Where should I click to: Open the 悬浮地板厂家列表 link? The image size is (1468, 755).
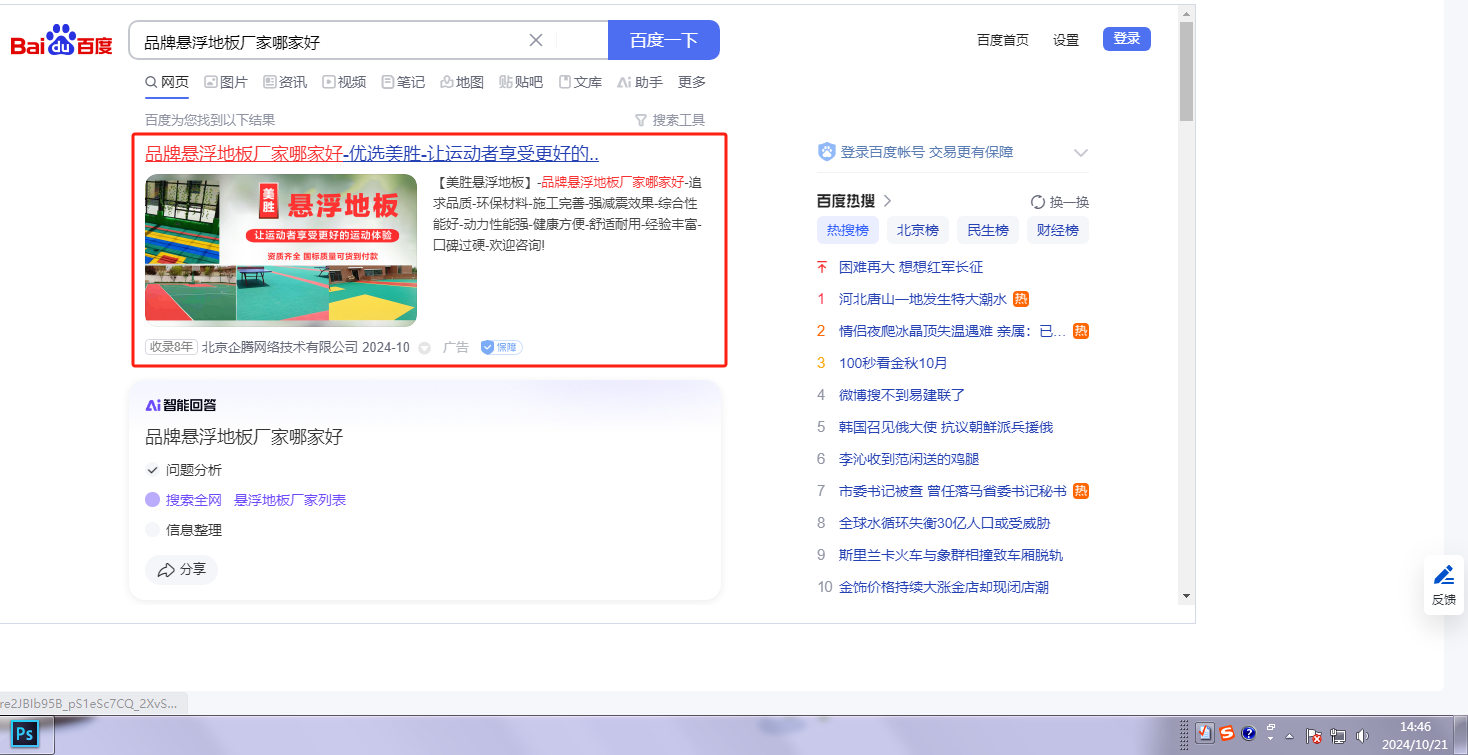tap(290, 500)
